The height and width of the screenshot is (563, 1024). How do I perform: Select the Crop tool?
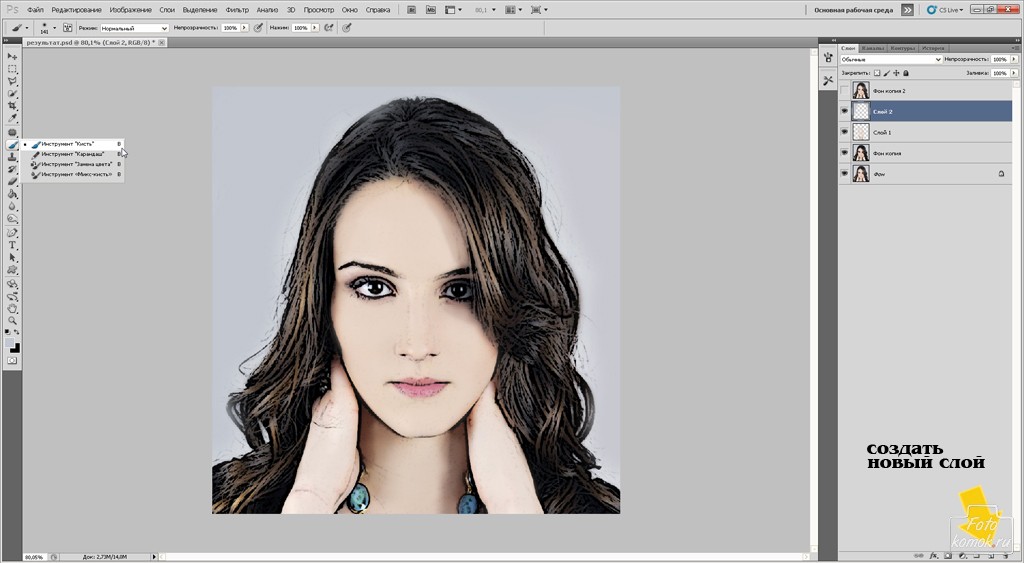point(13,106)
